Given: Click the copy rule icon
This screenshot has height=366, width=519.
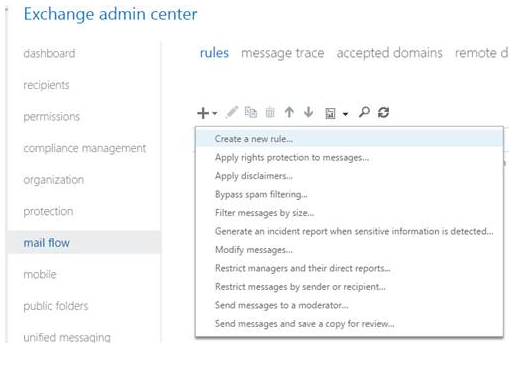Looking at the screenshot, I should click(251, 112).
